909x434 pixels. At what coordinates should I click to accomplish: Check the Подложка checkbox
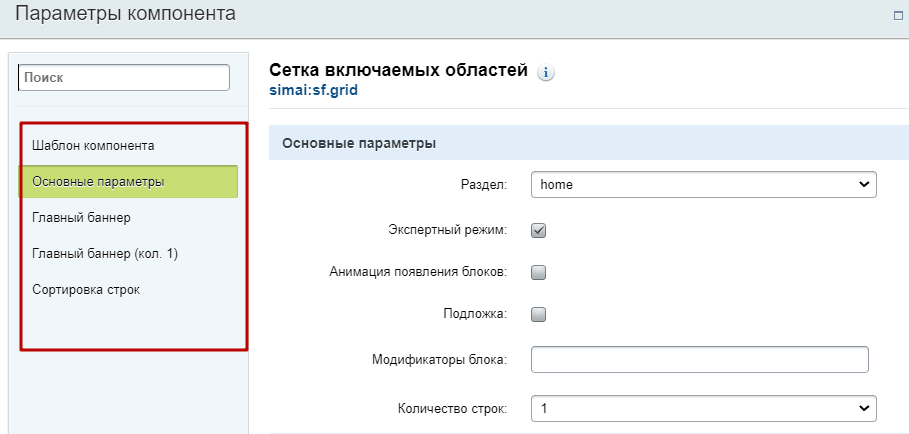pos(538,314)
